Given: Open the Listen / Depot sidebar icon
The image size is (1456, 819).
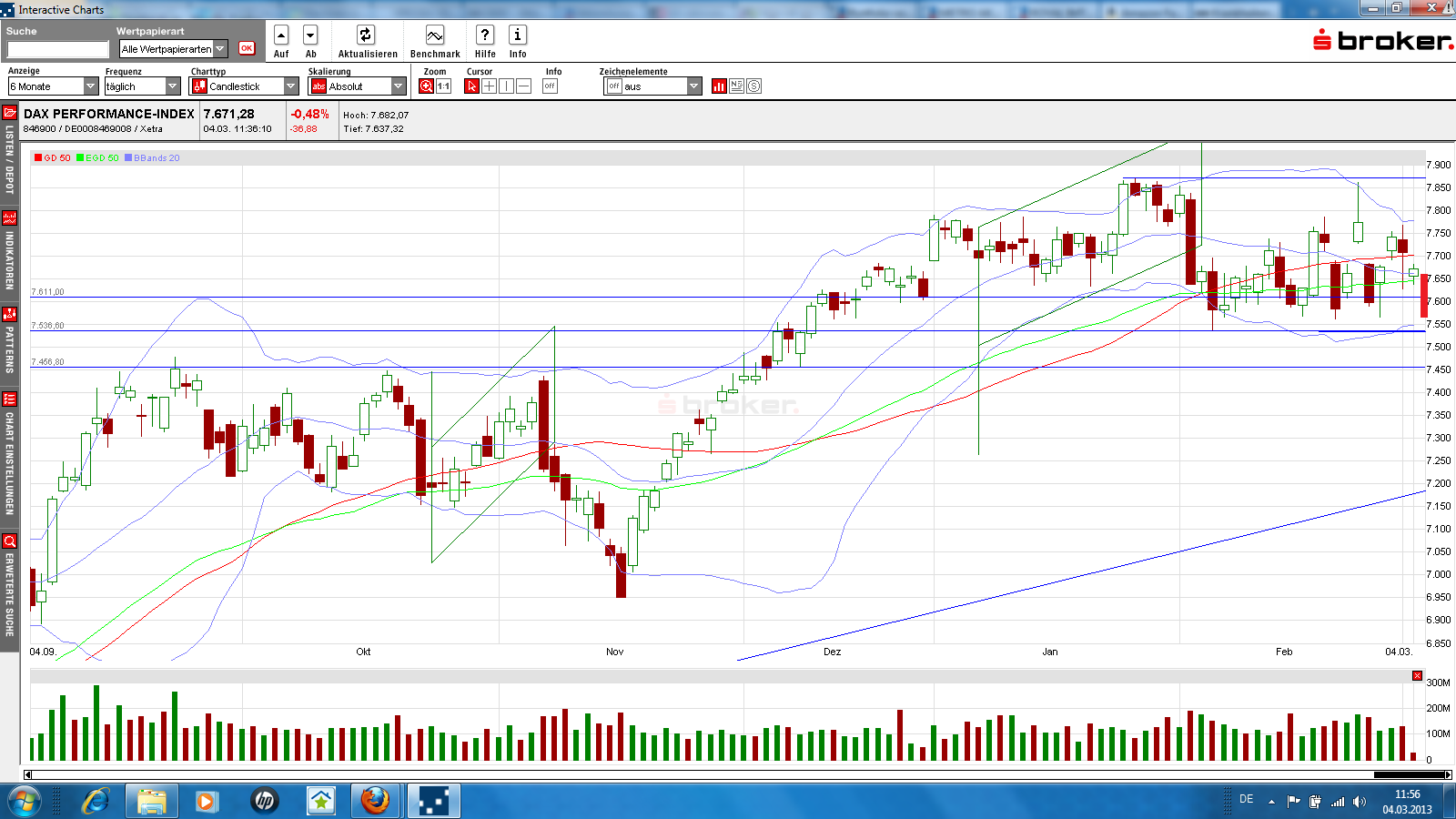Looking at the screenshot, I should point(9,113).
